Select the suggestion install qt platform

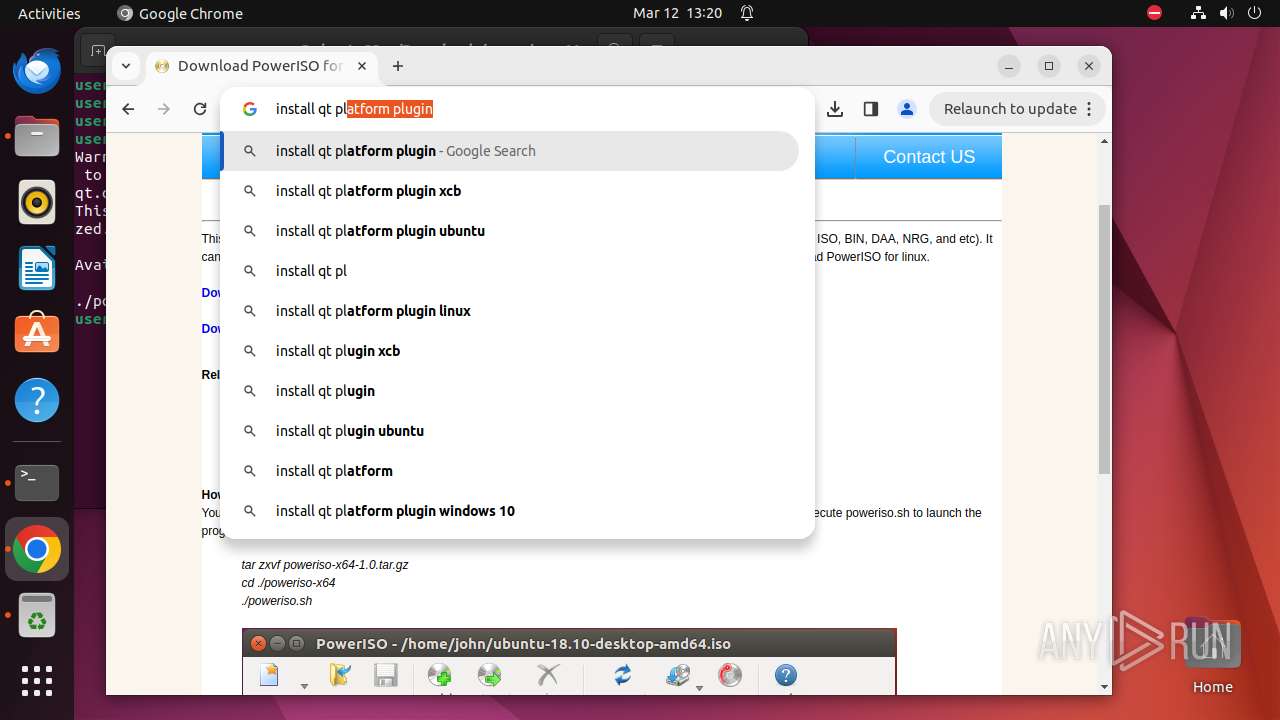coord(509,471)
